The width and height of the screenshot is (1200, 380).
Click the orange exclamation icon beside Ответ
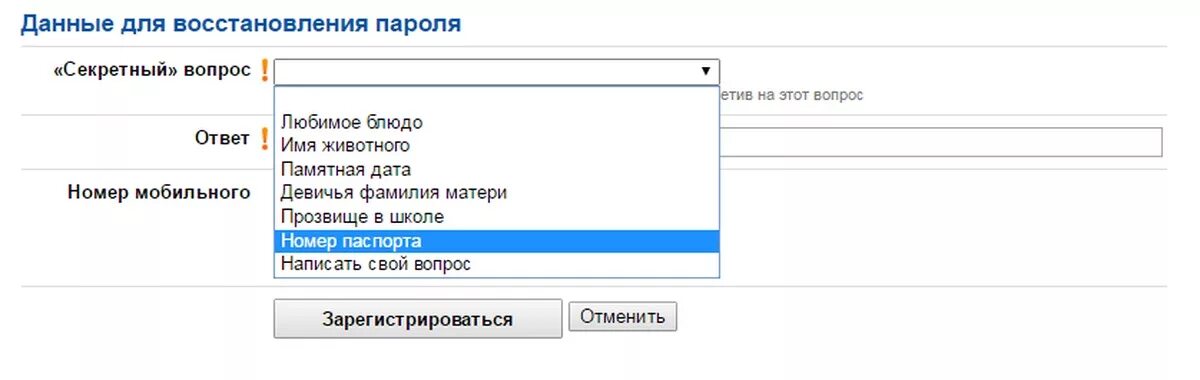[x=264, y=139]
